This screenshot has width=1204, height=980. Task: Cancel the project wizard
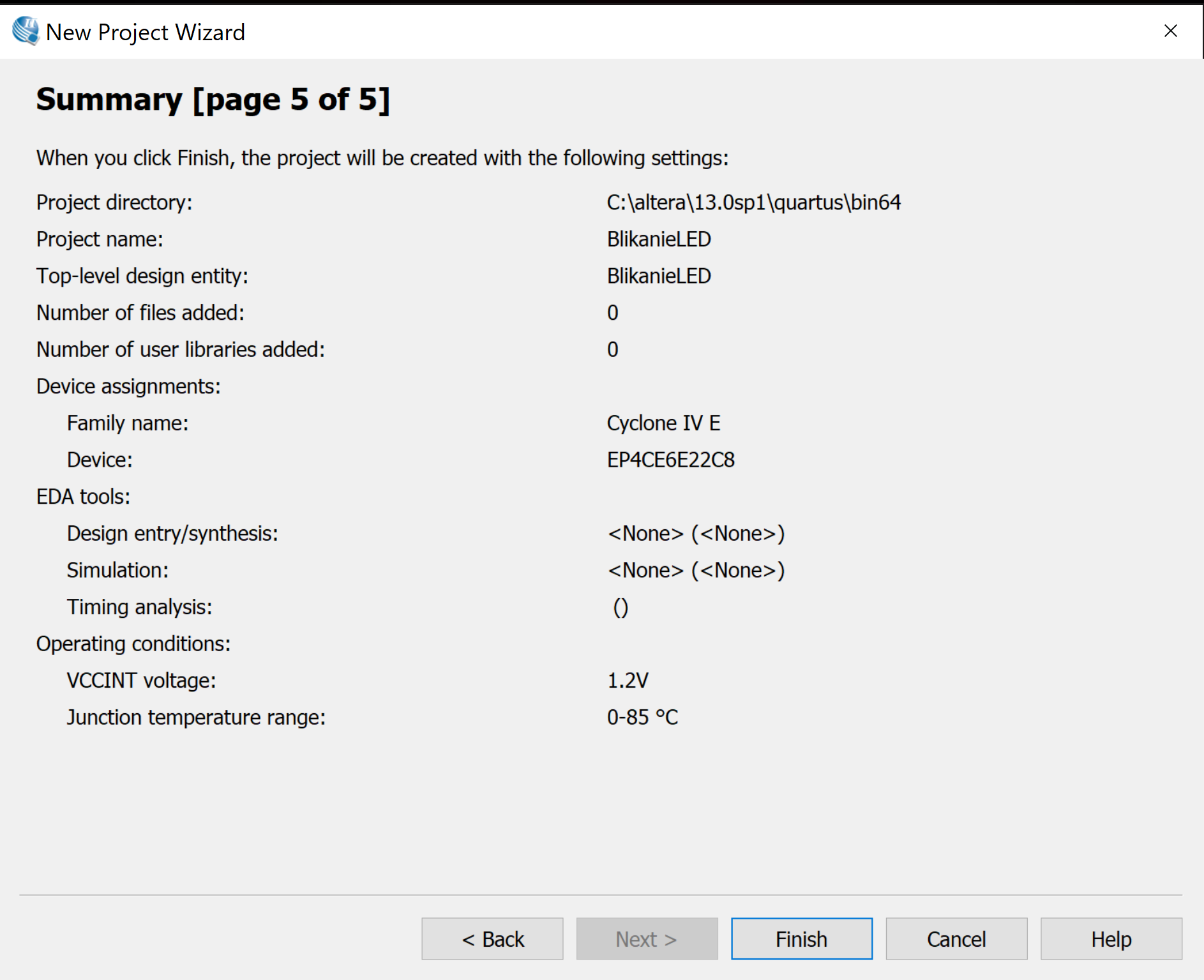[x=956, y=939]
